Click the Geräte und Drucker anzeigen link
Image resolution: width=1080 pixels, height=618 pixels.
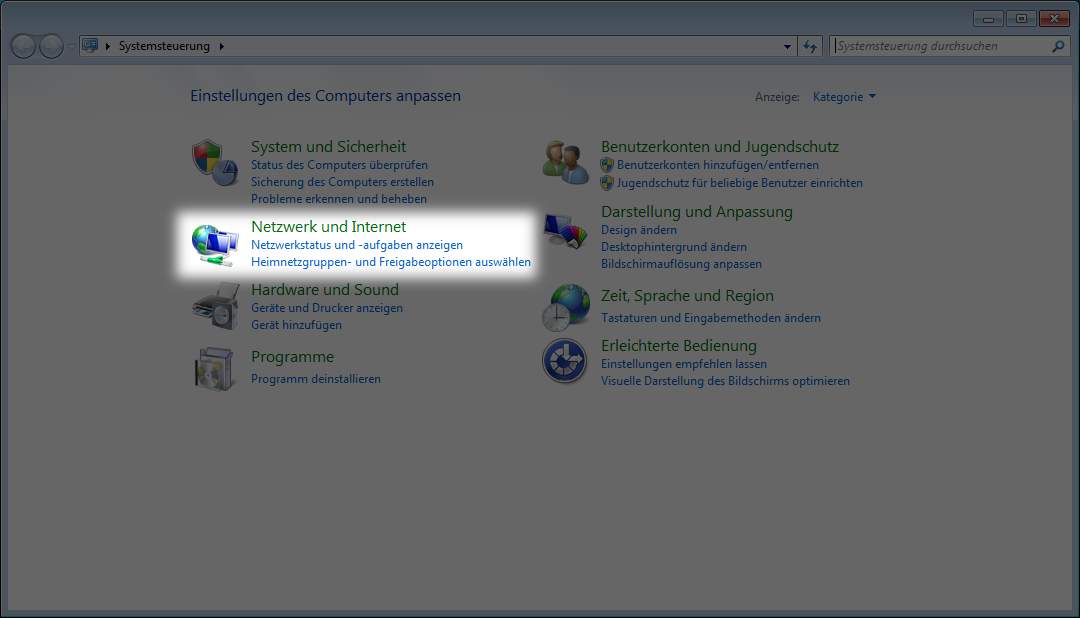coord(327,308)
